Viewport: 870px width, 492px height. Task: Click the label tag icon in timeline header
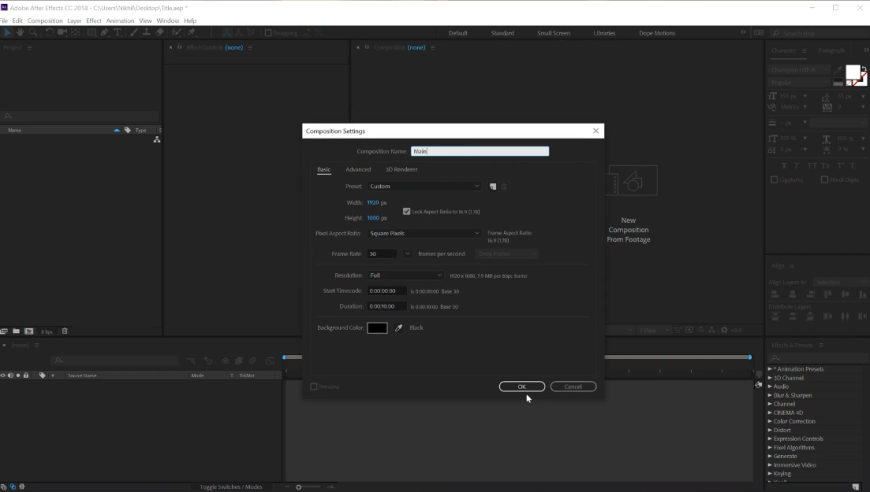tap(42, 376)
